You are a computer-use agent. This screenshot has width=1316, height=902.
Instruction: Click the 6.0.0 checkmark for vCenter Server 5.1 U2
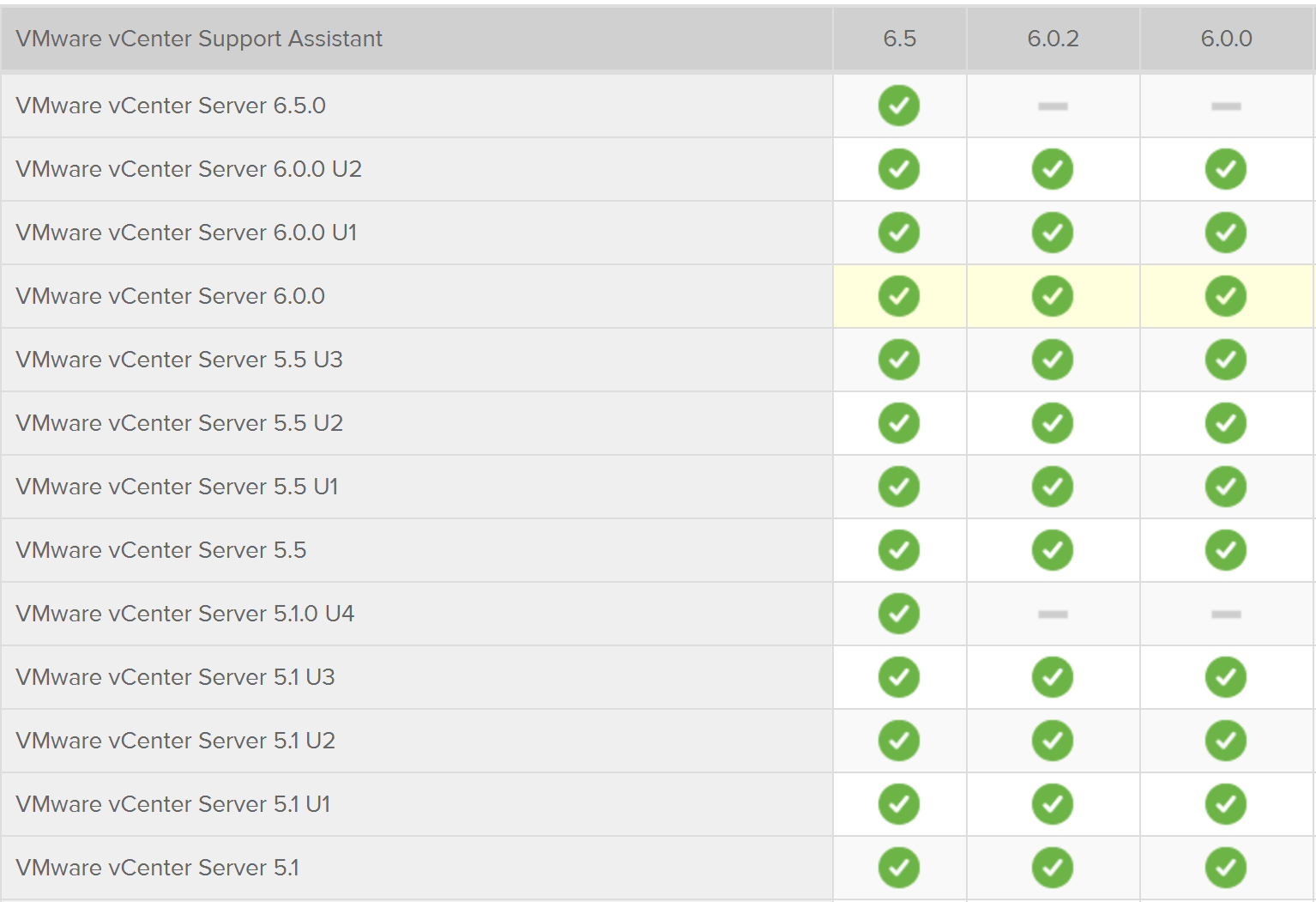(1226, 741)
